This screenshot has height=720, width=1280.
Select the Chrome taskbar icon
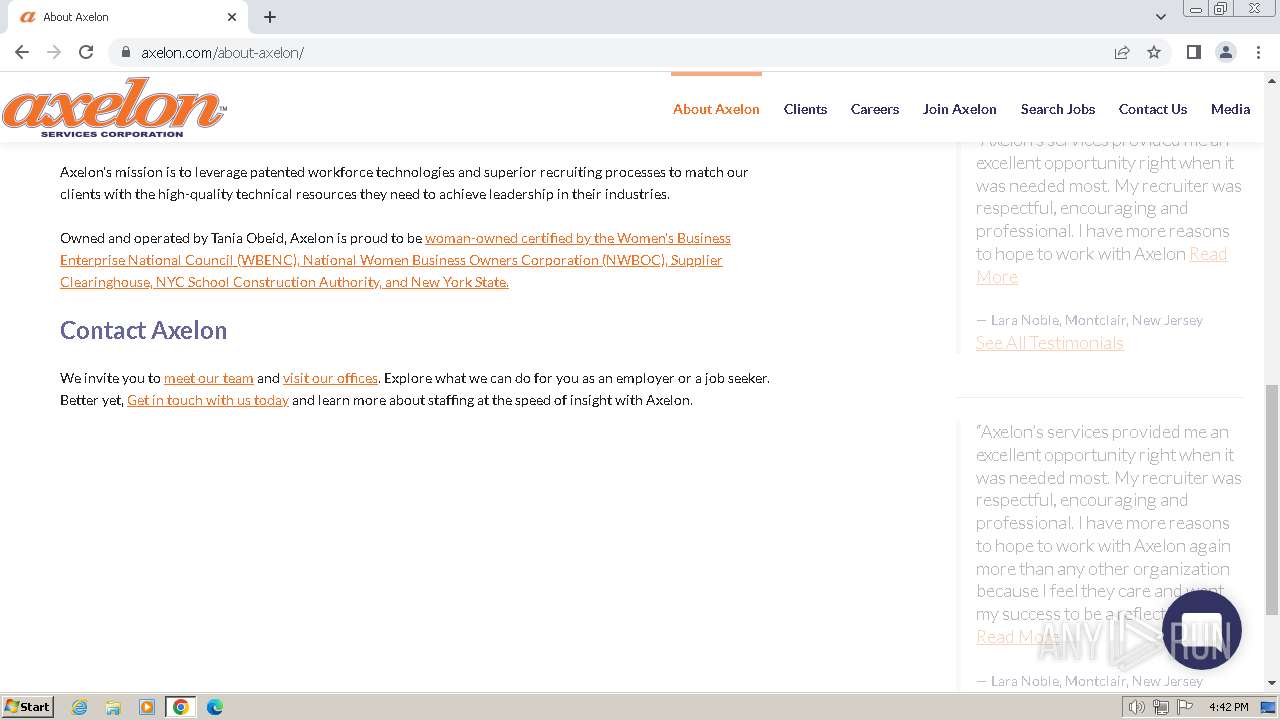pos(181,707)
